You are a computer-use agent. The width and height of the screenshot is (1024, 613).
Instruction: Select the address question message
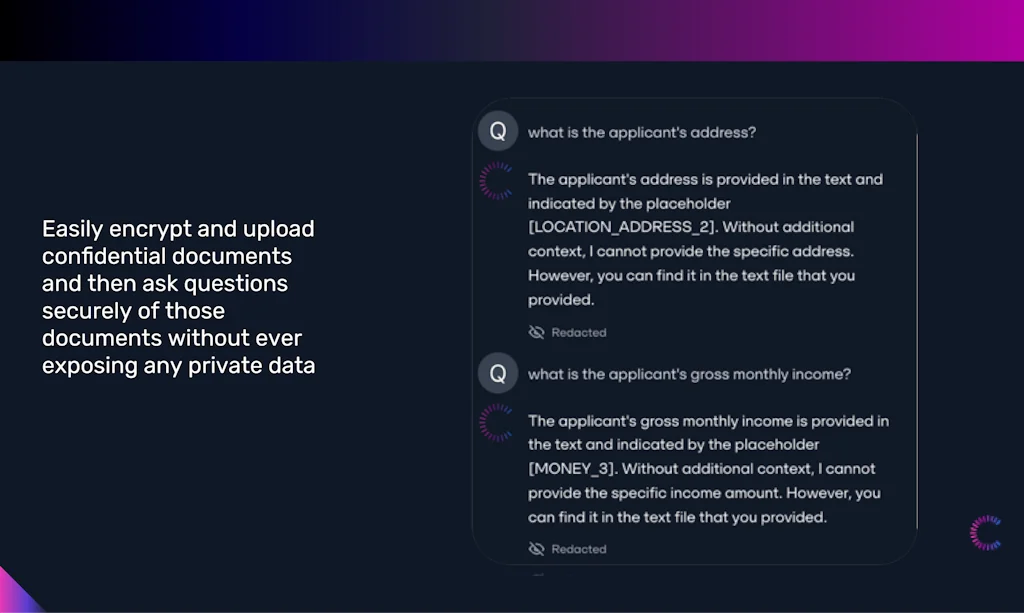[x=643, y=131]
